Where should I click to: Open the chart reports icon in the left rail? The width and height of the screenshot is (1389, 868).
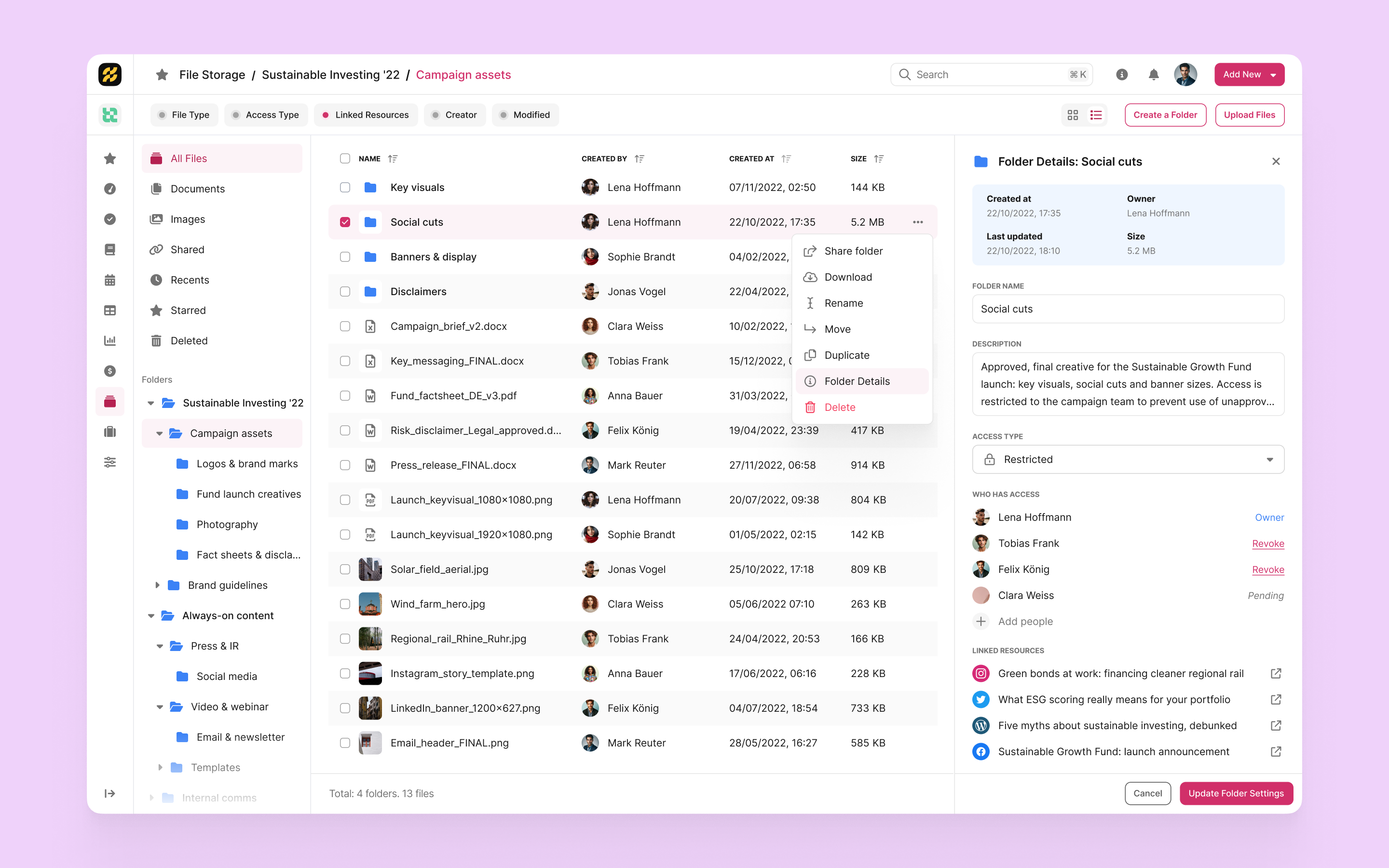[109, 340]
